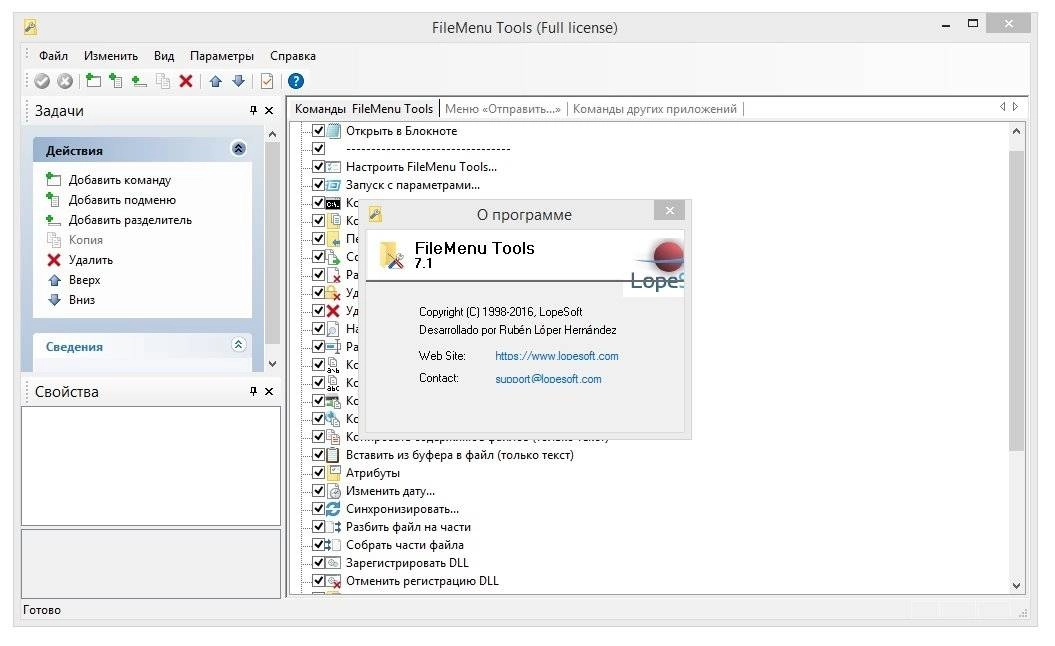Uncheck Настроить FileMenu Tools checkbox

319,166
